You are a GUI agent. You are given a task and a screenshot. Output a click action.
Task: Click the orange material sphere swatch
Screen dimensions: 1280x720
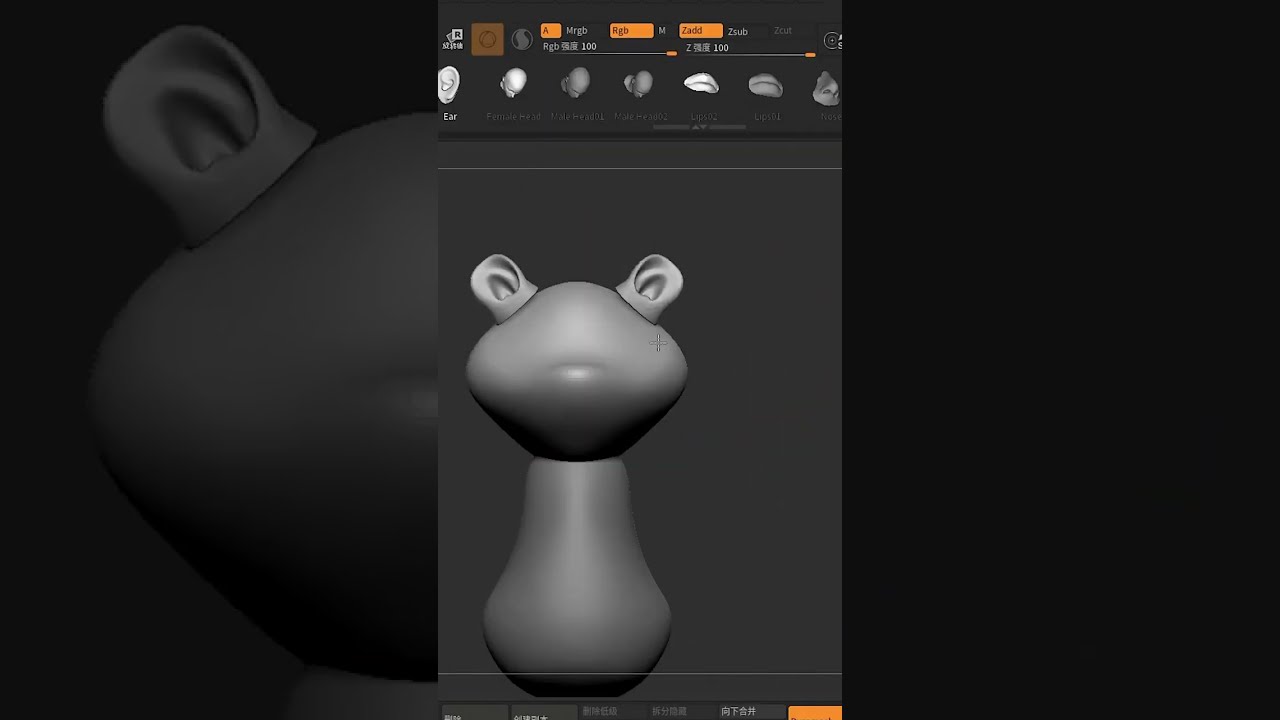pyautogui.click(x=487, y=39)
